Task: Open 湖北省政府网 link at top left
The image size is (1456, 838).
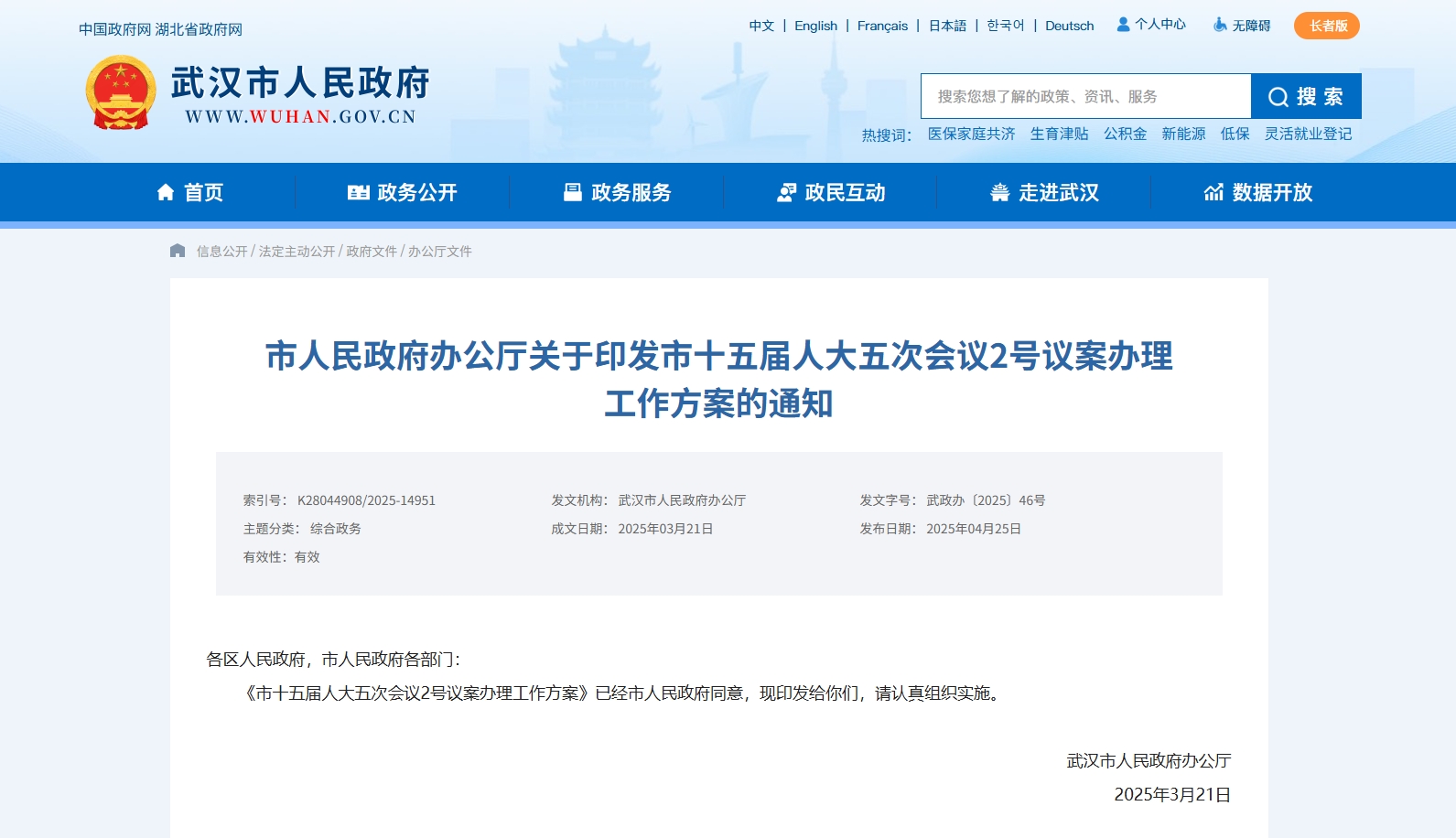Action: (199, 29)
